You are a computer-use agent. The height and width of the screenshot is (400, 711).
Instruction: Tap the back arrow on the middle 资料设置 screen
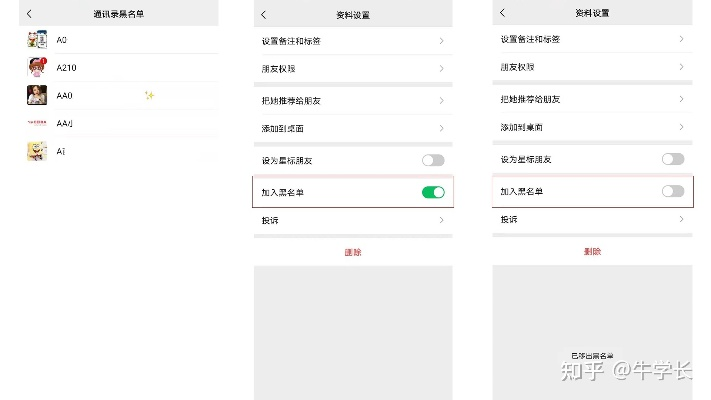point(264,15)
